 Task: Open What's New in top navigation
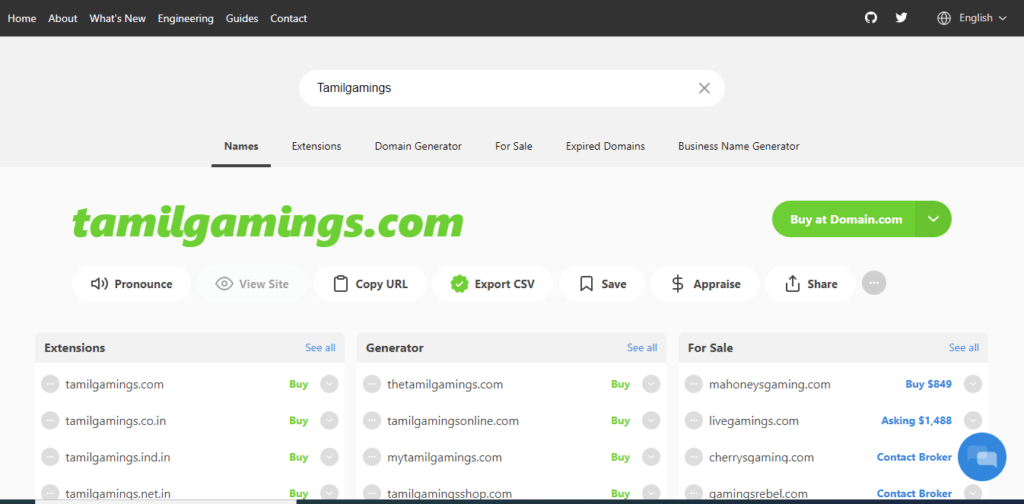click(x=118, y=18)
